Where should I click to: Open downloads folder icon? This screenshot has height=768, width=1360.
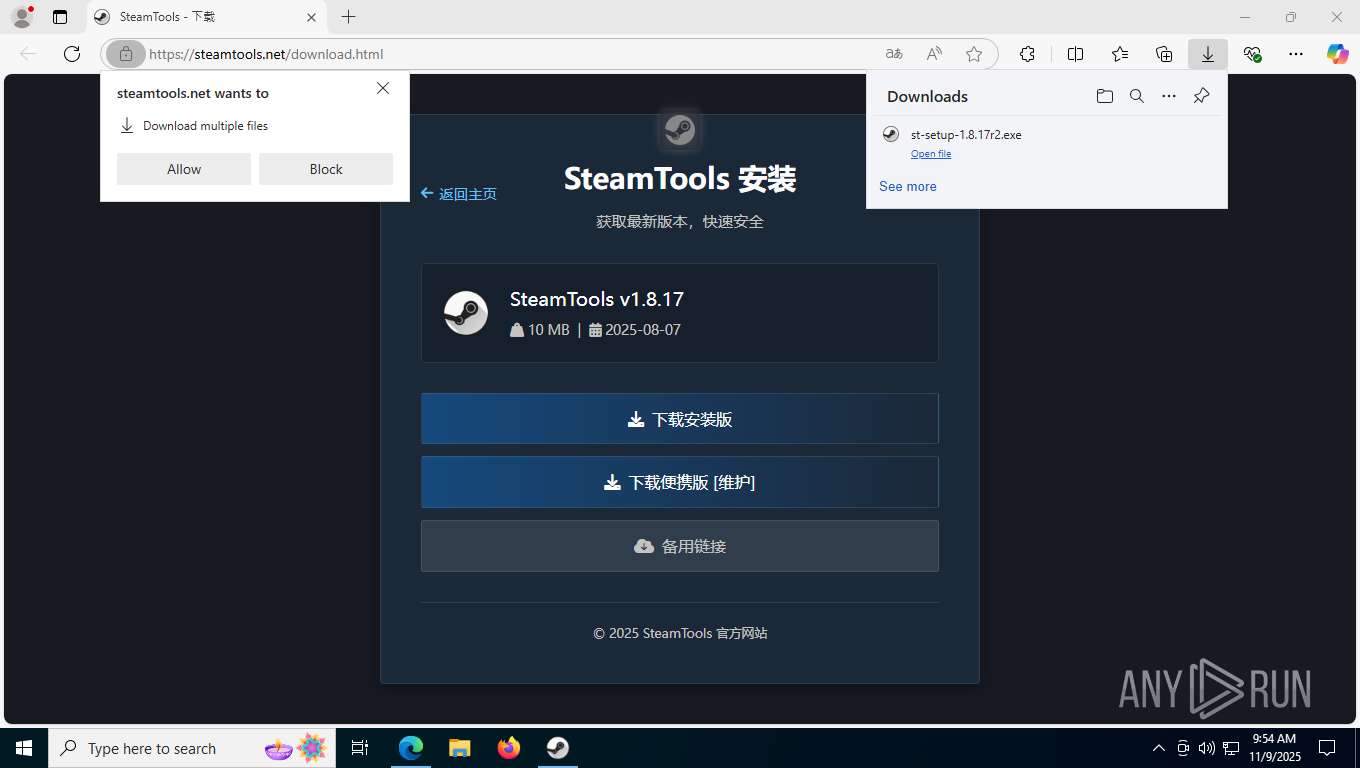tap(1104, 96)
